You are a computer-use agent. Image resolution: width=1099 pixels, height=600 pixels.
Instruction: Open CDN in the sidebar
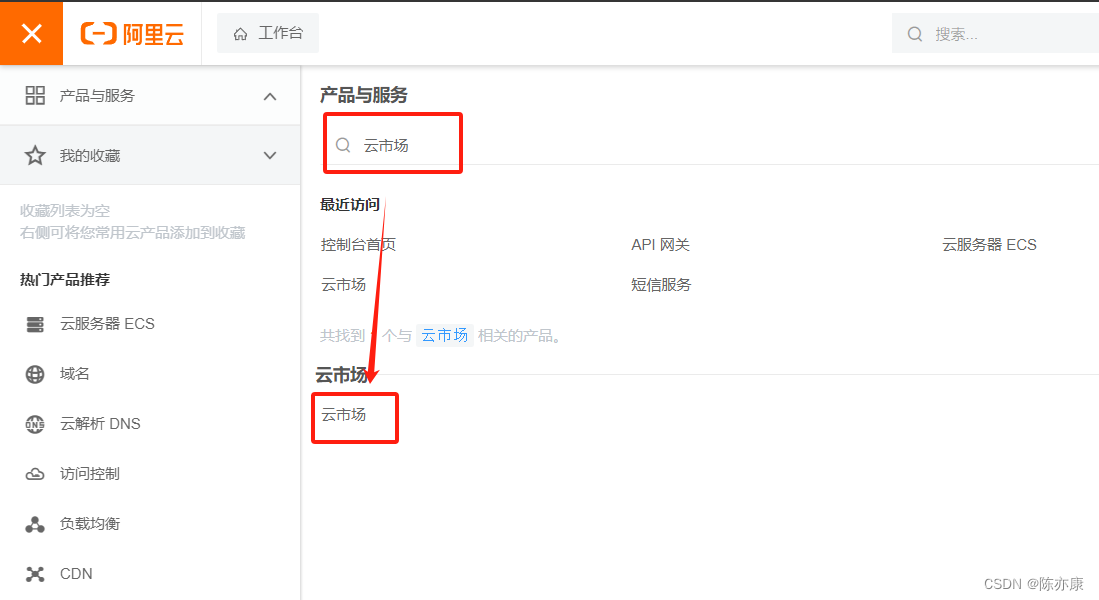tap(76, 573)
